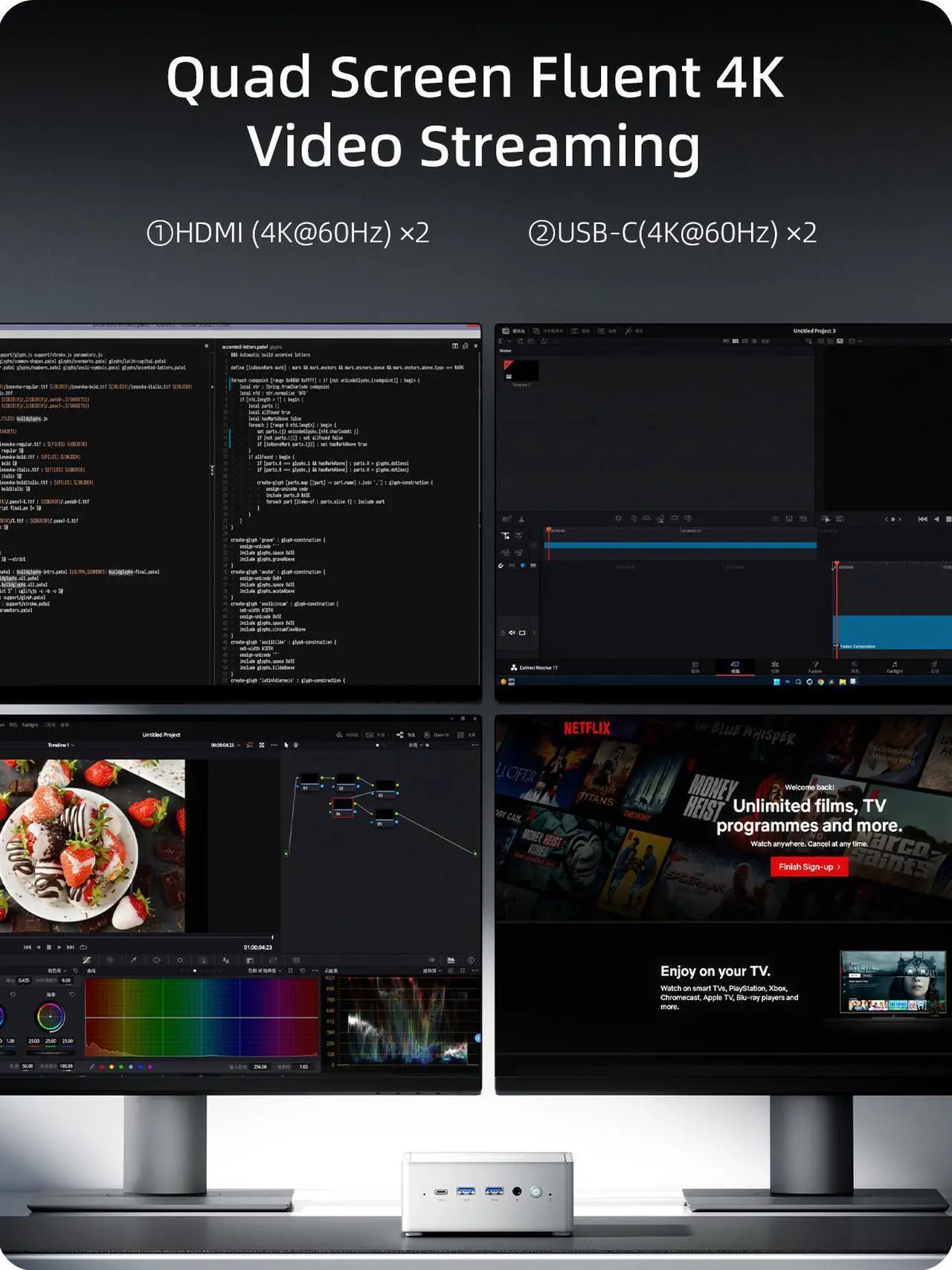Select the red-outlined node 04 in node graph
Image resolution: width=952 pixels, height=1270 pixels.
[342, 808]
